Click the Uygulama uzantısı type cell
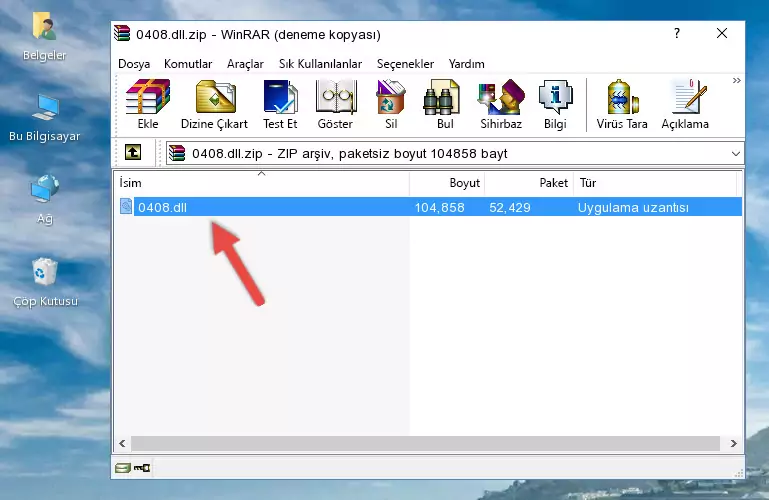The image size is (769, 500). click(633, 207)
